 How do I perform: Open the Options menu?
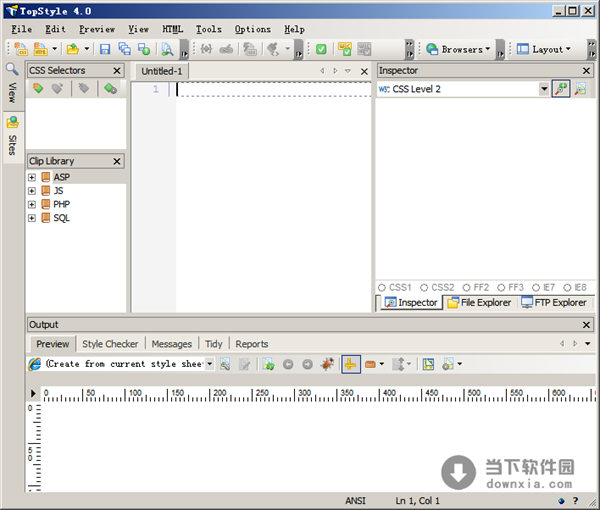click(253, 29)
